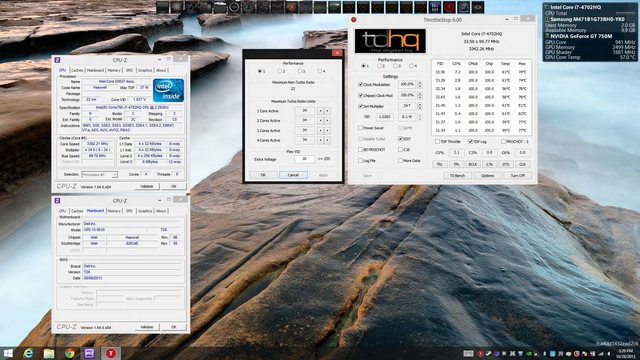Decrease the 3 Cores Active ratio
The width and height of the screenshot is (640, 360).
tap(320, 131)
